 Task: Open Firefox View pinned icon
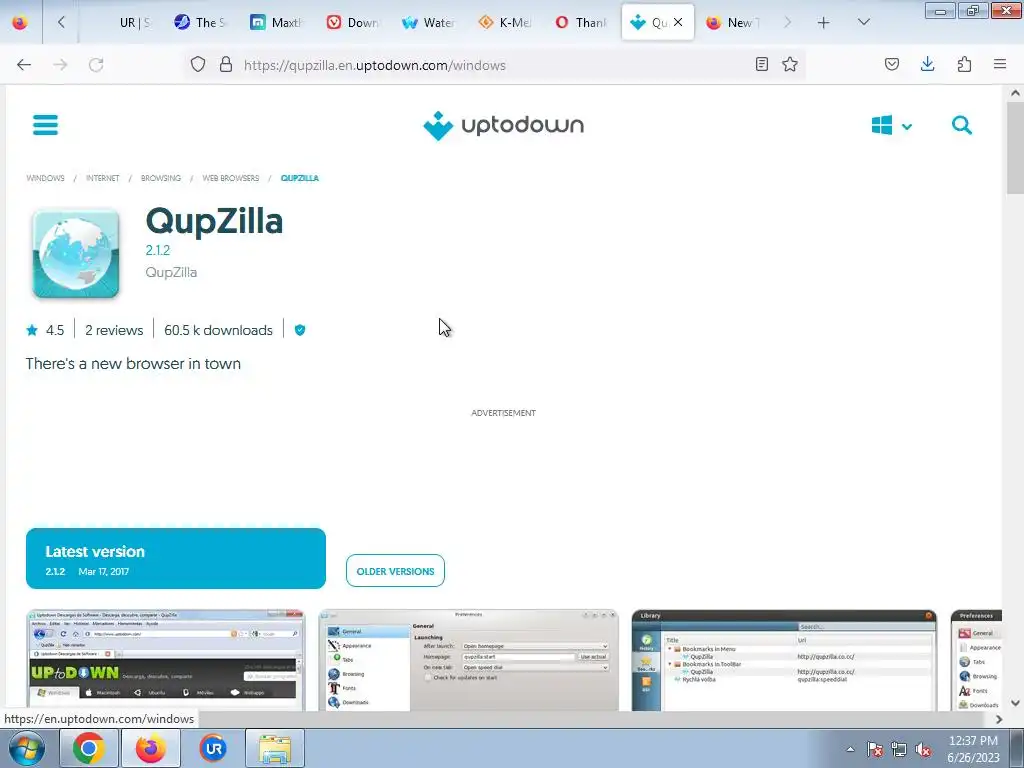[x=20, y=23]
